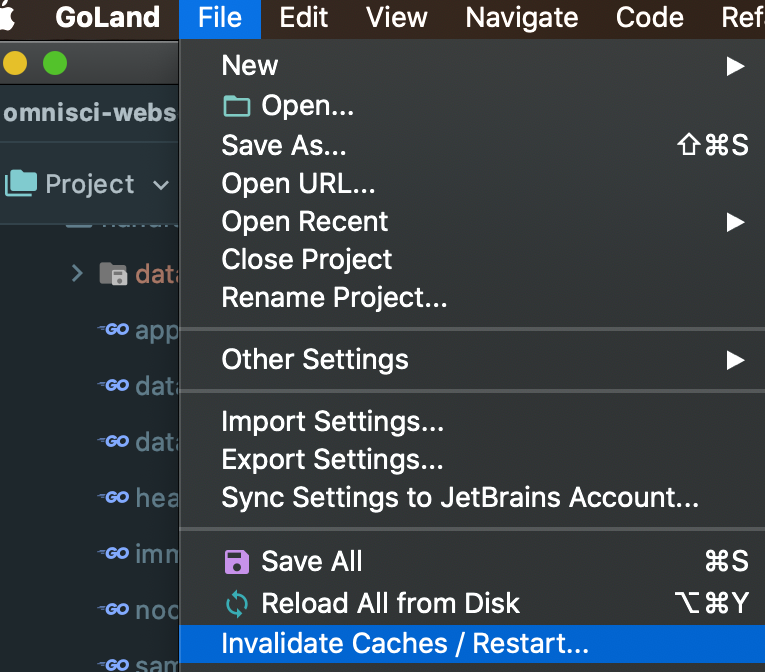Choose Export Settings...
Viewport: 765px width, 672px height.
click(472, 459)
